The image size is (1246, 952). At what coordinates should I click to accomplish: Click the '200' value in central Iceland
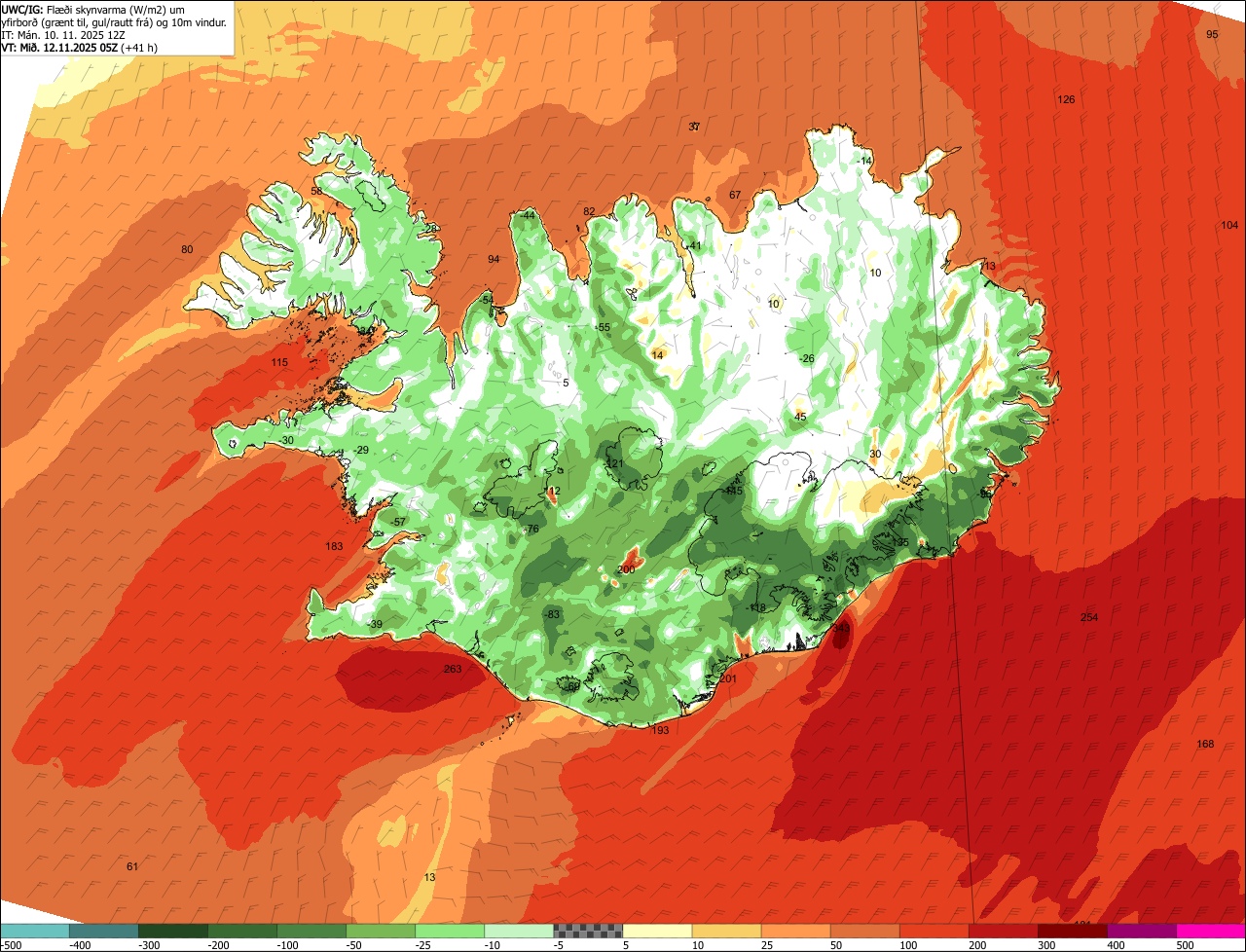coord(626,568)
